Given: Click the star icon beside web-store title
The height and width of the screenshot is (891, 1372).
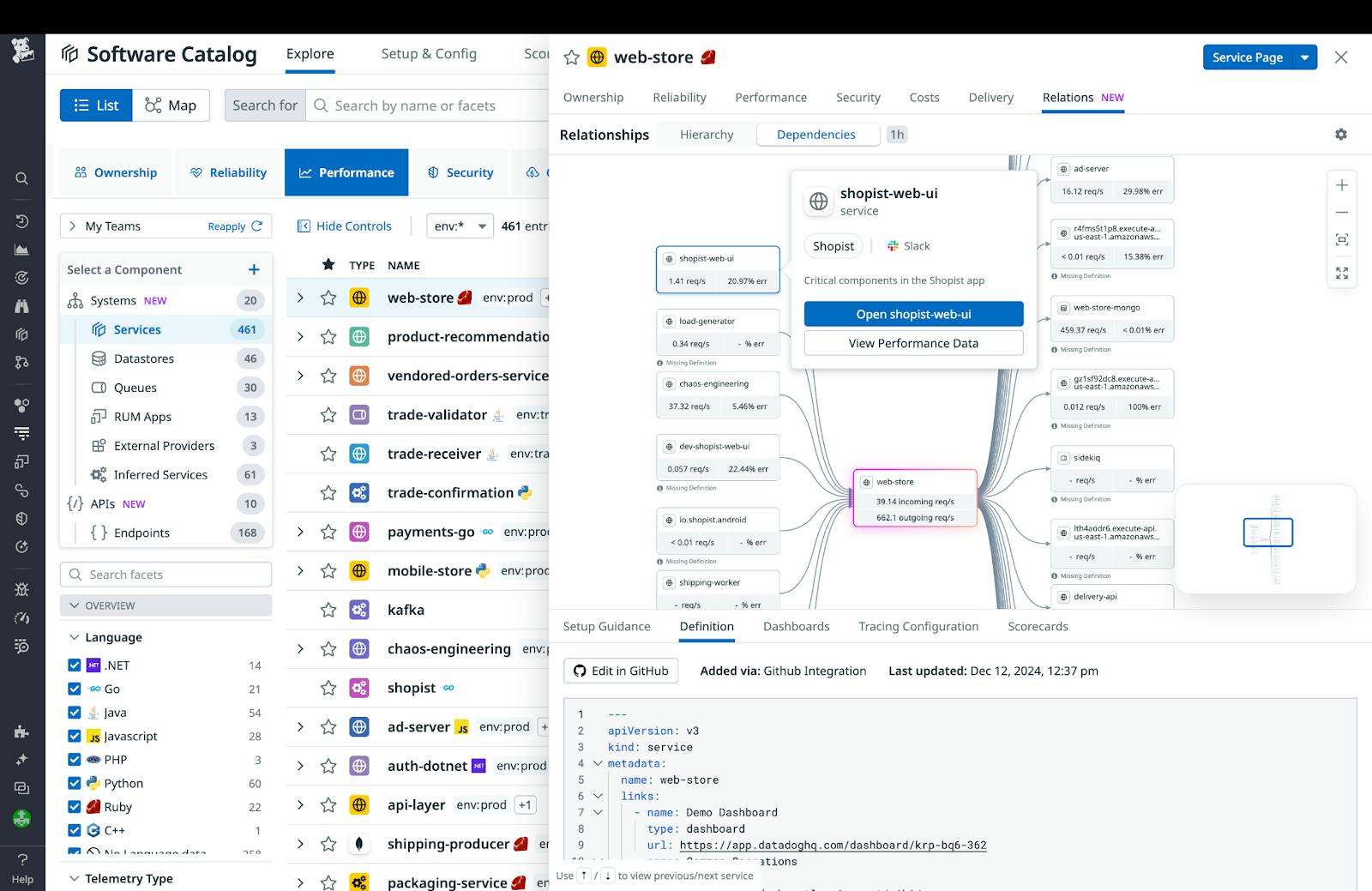Looking at the screenshot, I should (571, 57).
